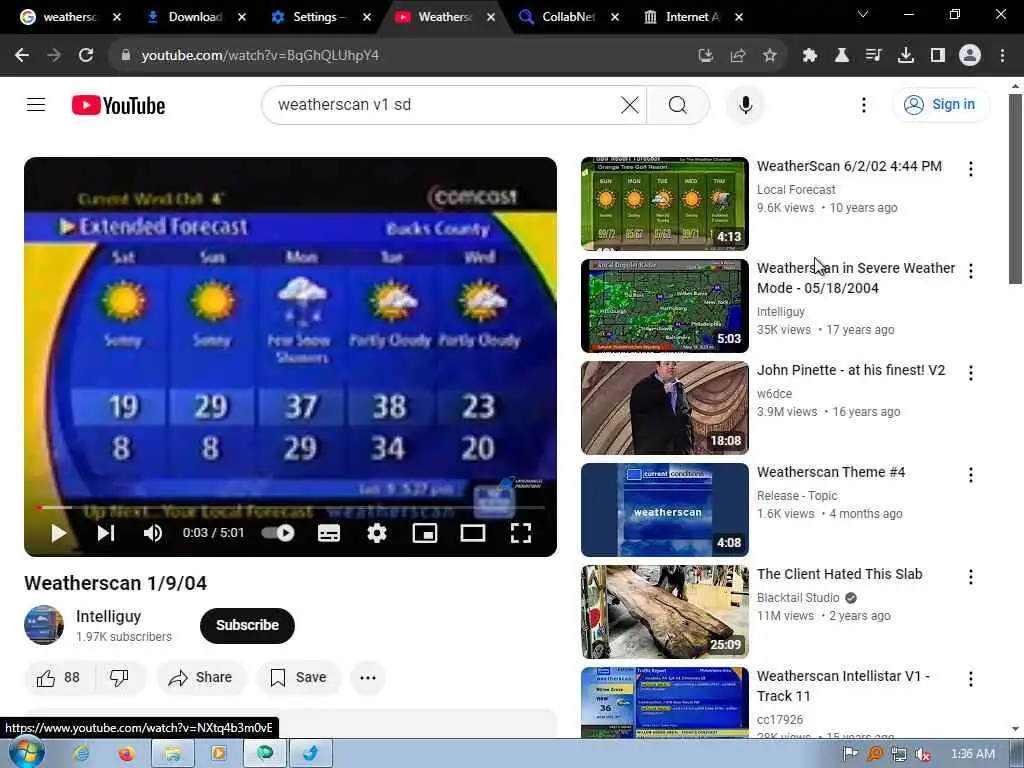Toggle the autoplay switch
This screenshot has width=1024, height=768.
click(278, 533)
